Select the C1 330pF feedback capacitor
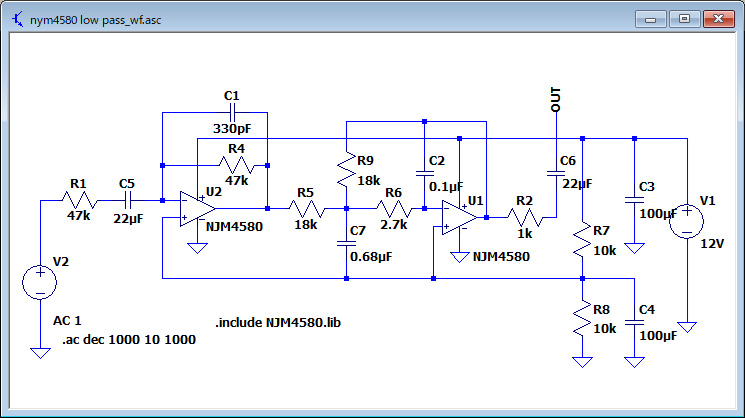This screenshot has width=745, height=418. (x=232, y=113)
